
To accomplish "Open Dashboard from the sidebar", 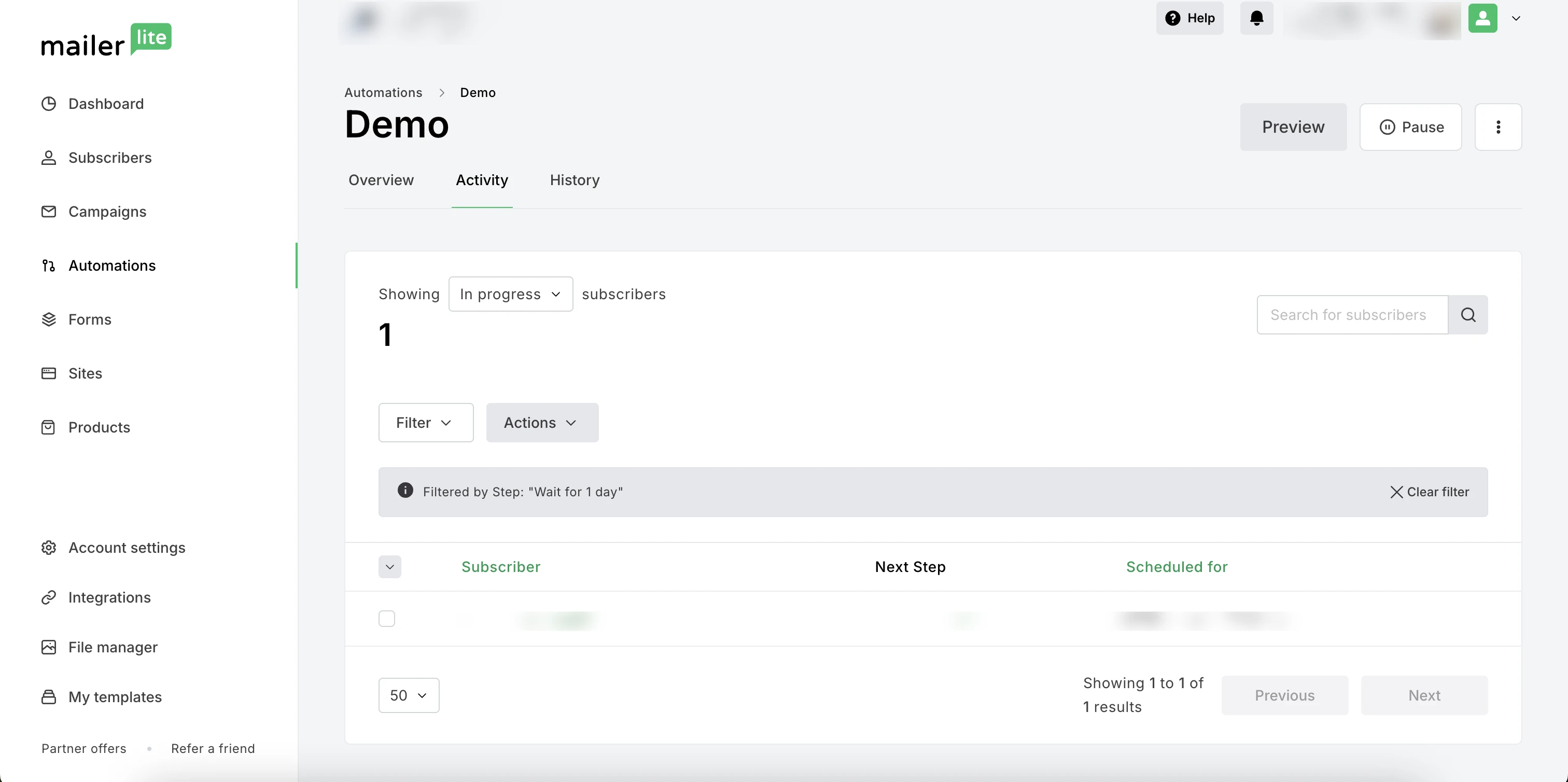I will [106, 104].
